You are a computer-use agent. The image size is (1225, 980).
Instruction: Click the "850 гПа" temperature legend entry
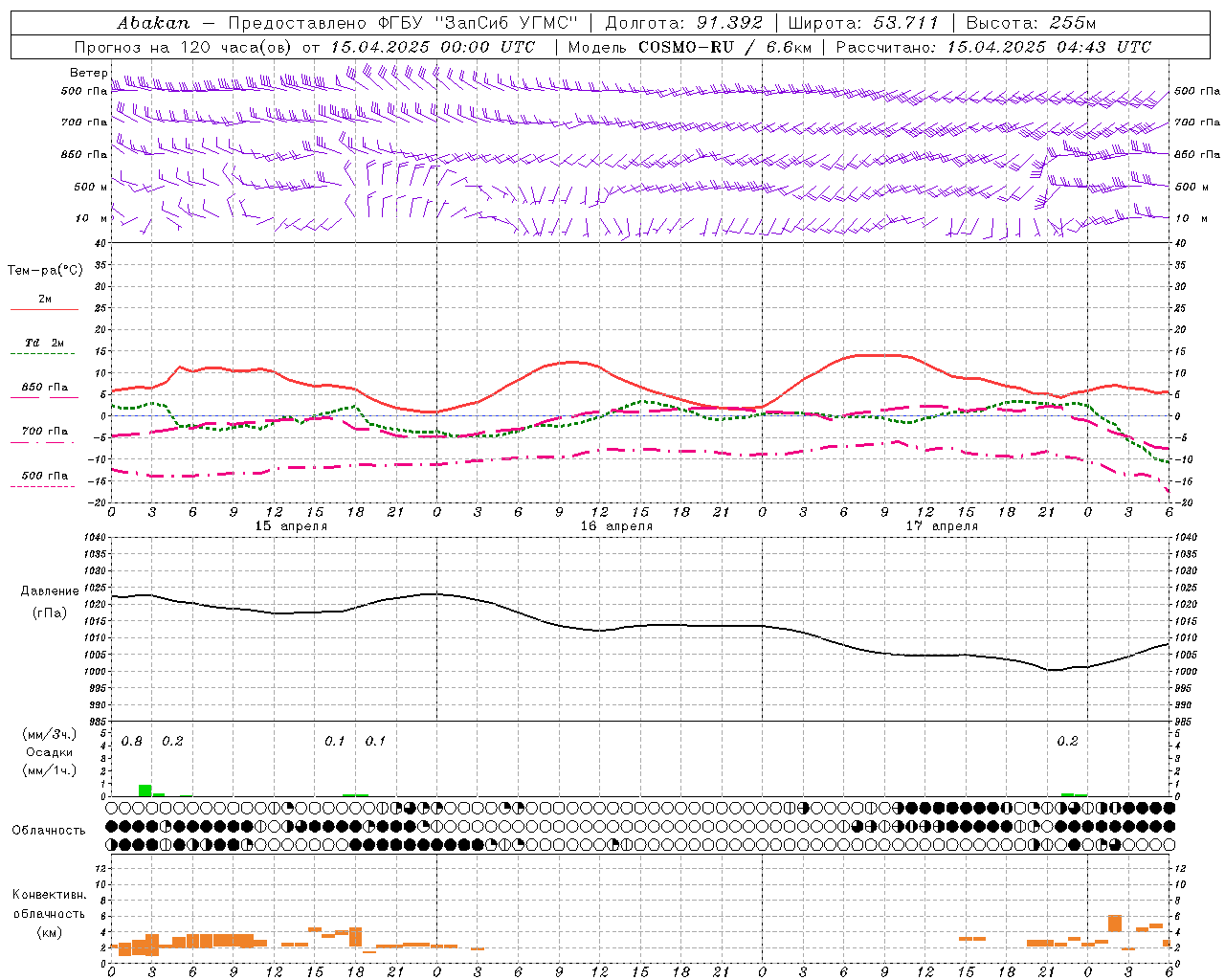point(45,387)
